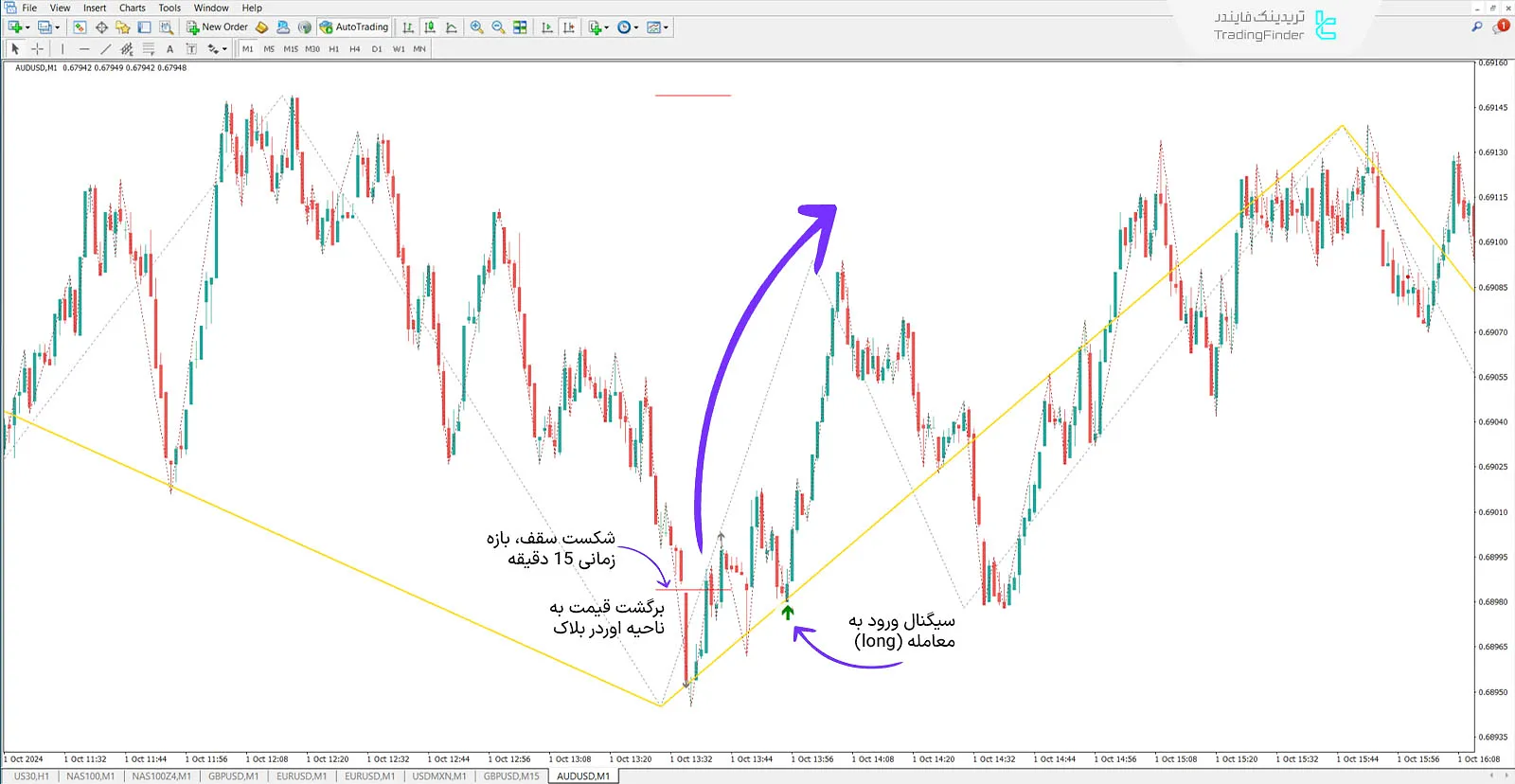1515x784 pixels.
Task: Click the Zoom In magnifier icon
Action: 477,27
